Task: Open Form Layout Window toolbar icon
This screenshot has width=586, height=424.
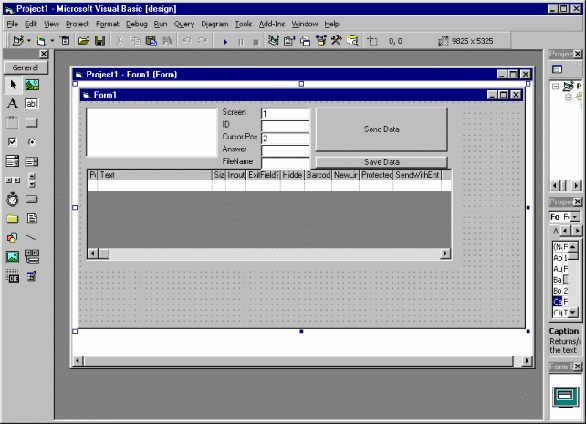Action: coord(305,40)
